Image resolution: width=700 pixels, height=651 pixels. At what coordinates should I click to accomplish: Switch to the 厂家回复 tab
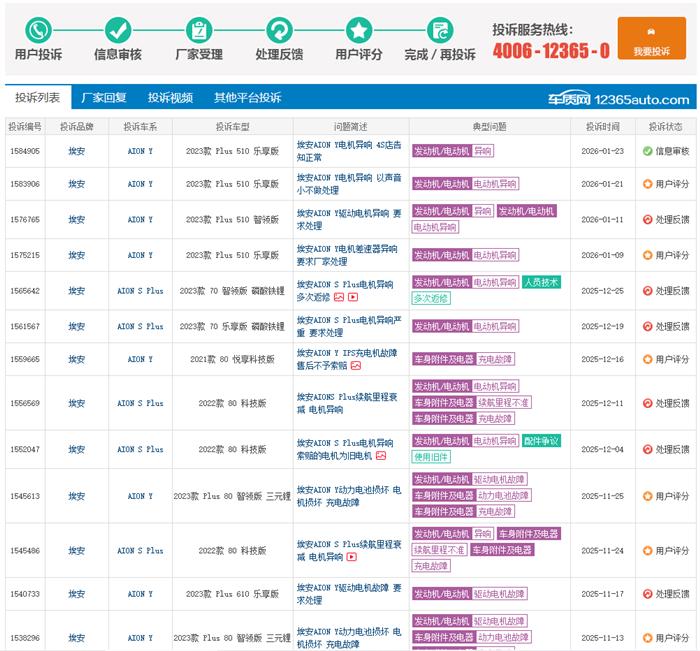point(104,98)
